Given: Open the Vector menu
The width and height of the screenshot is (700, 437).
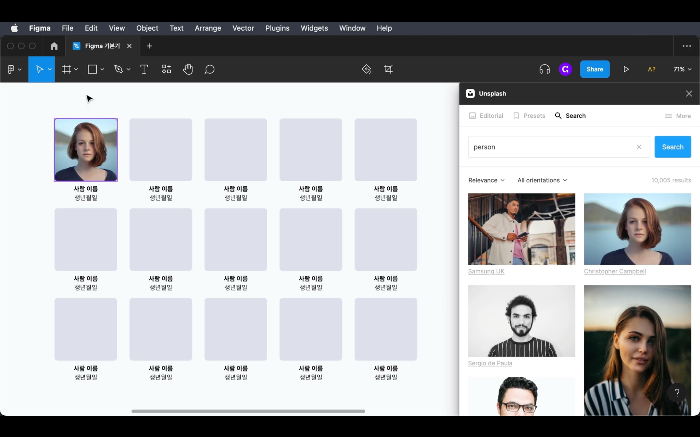Looking at the screenshot, I should point(243,28).
